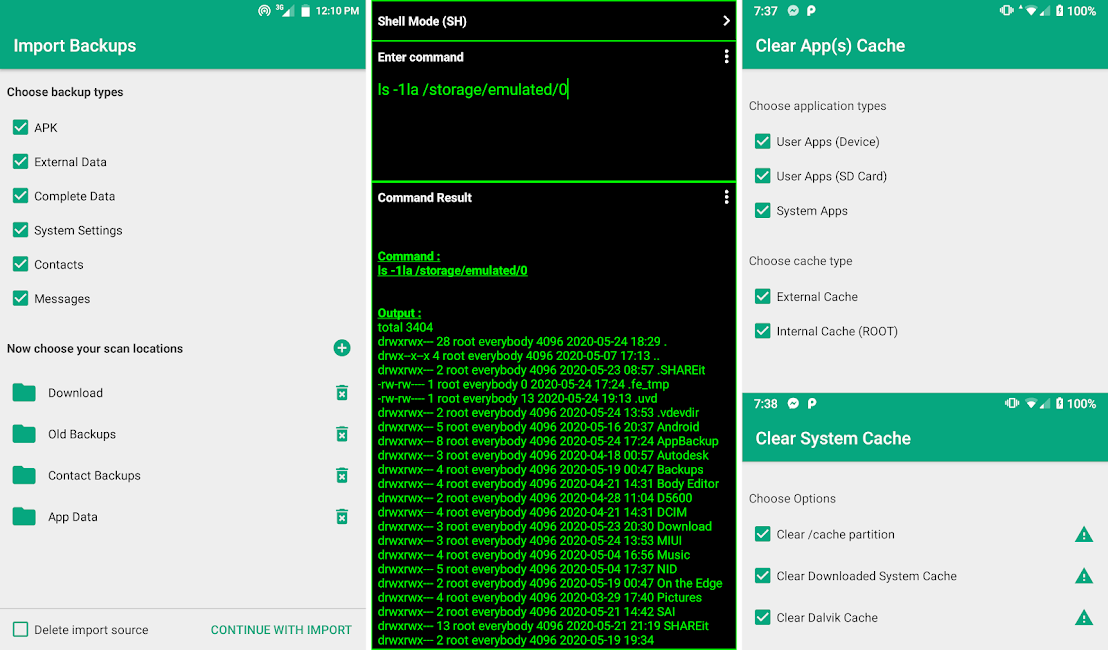1108x650 pixels.
Task: Select the AppBackup directory output line
Action: pyautogui.click(x=548, y=441)
